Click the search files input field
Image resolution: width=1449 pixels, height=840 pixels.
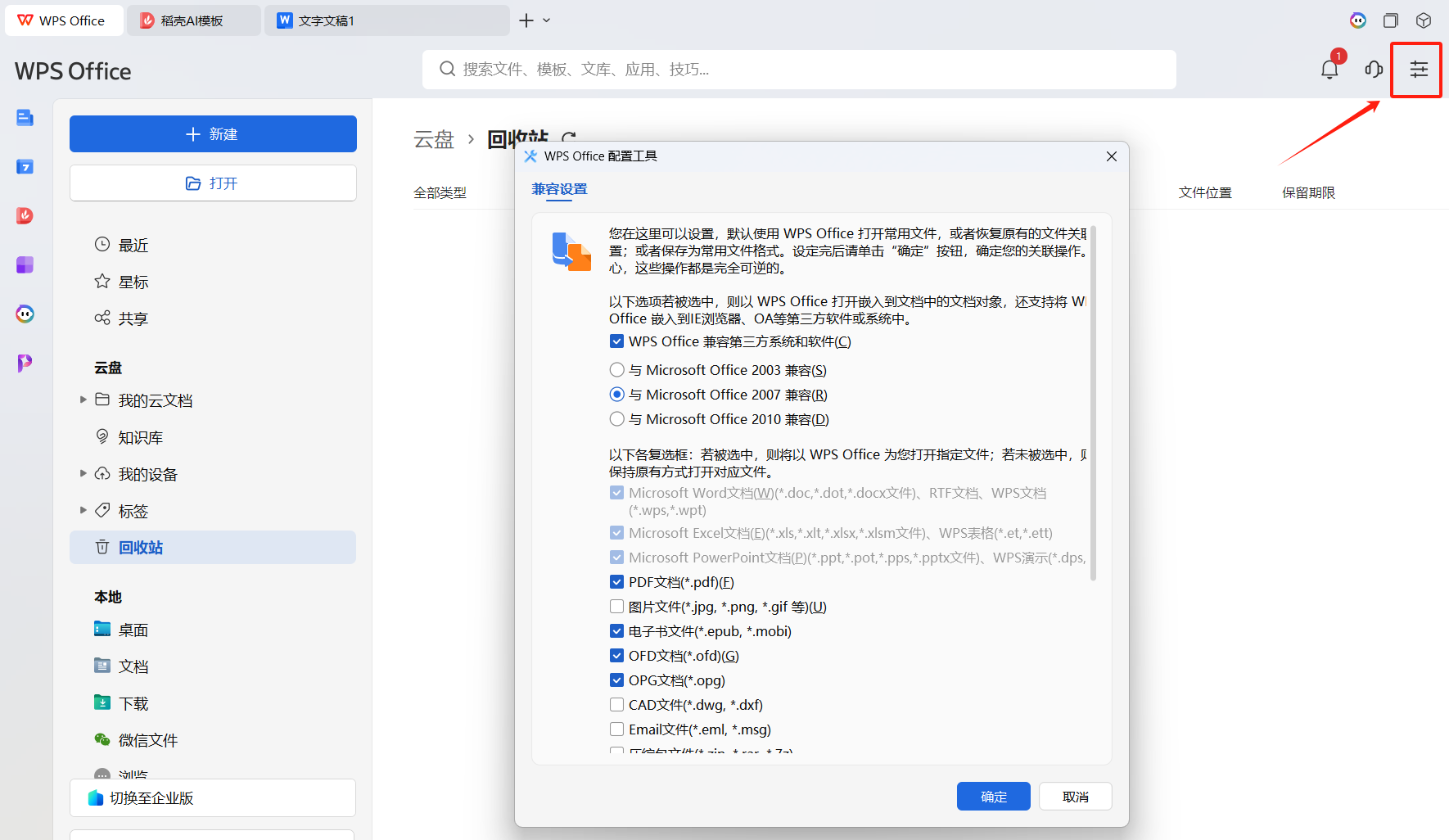[x=798, y=69]
